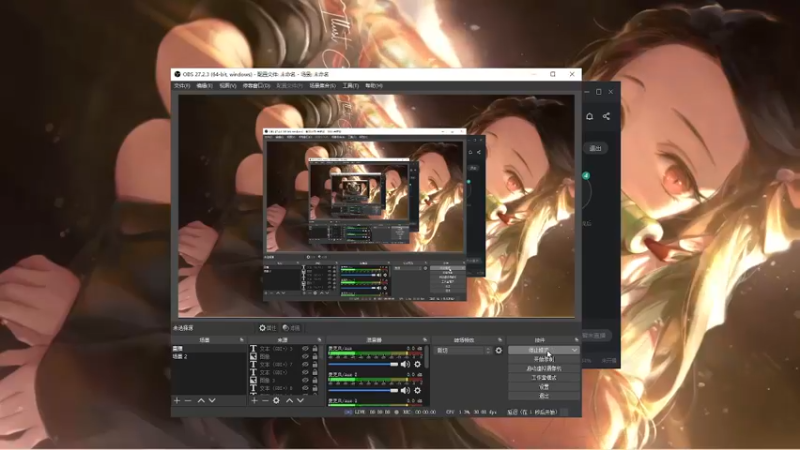
Task: Click 退出 exit button in Controls panel
Action: (544, 396)
